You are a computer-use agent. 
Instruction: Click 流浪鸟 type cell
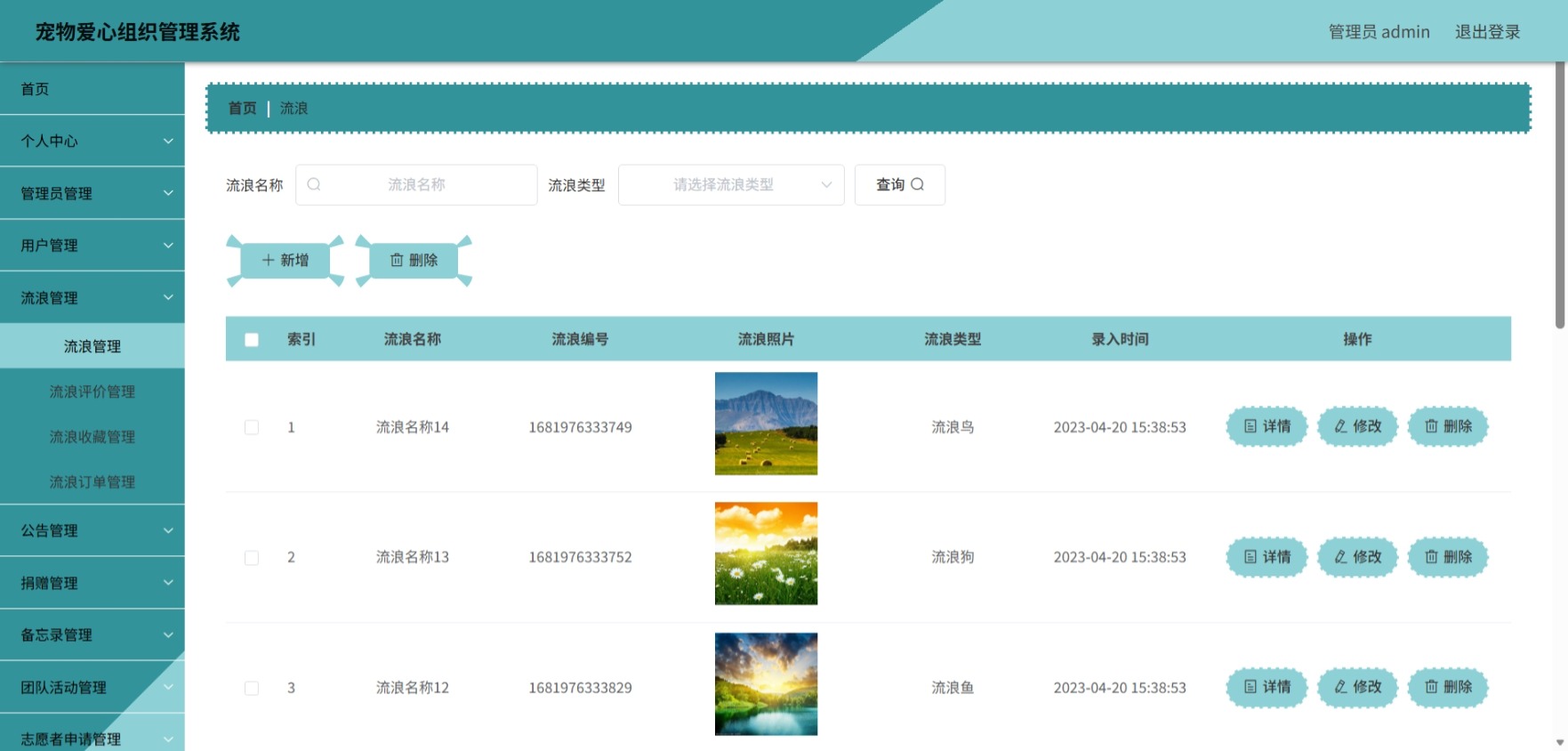click(x=953, y=427)
